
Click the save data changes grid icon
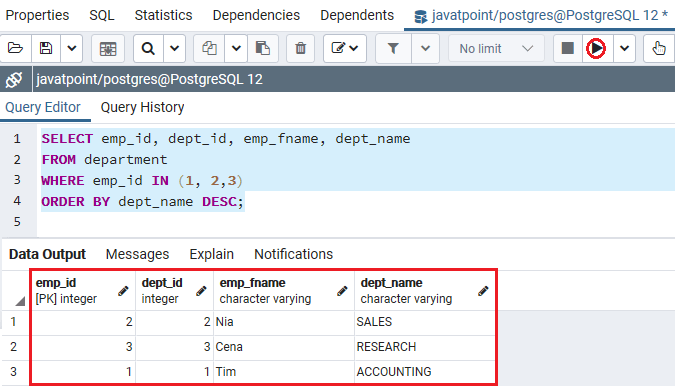click(108, 48)
